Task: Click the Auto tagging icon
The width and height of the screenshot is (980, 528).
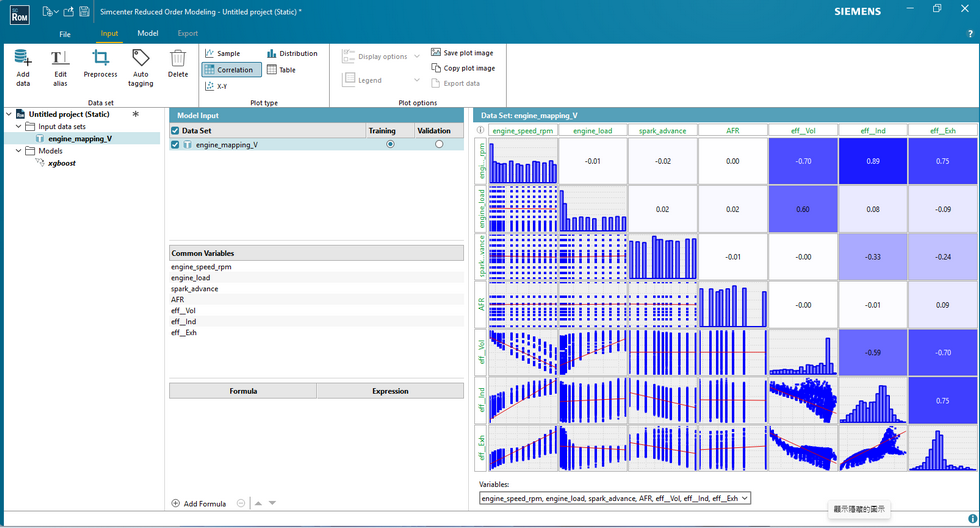Action: (141, 58)
